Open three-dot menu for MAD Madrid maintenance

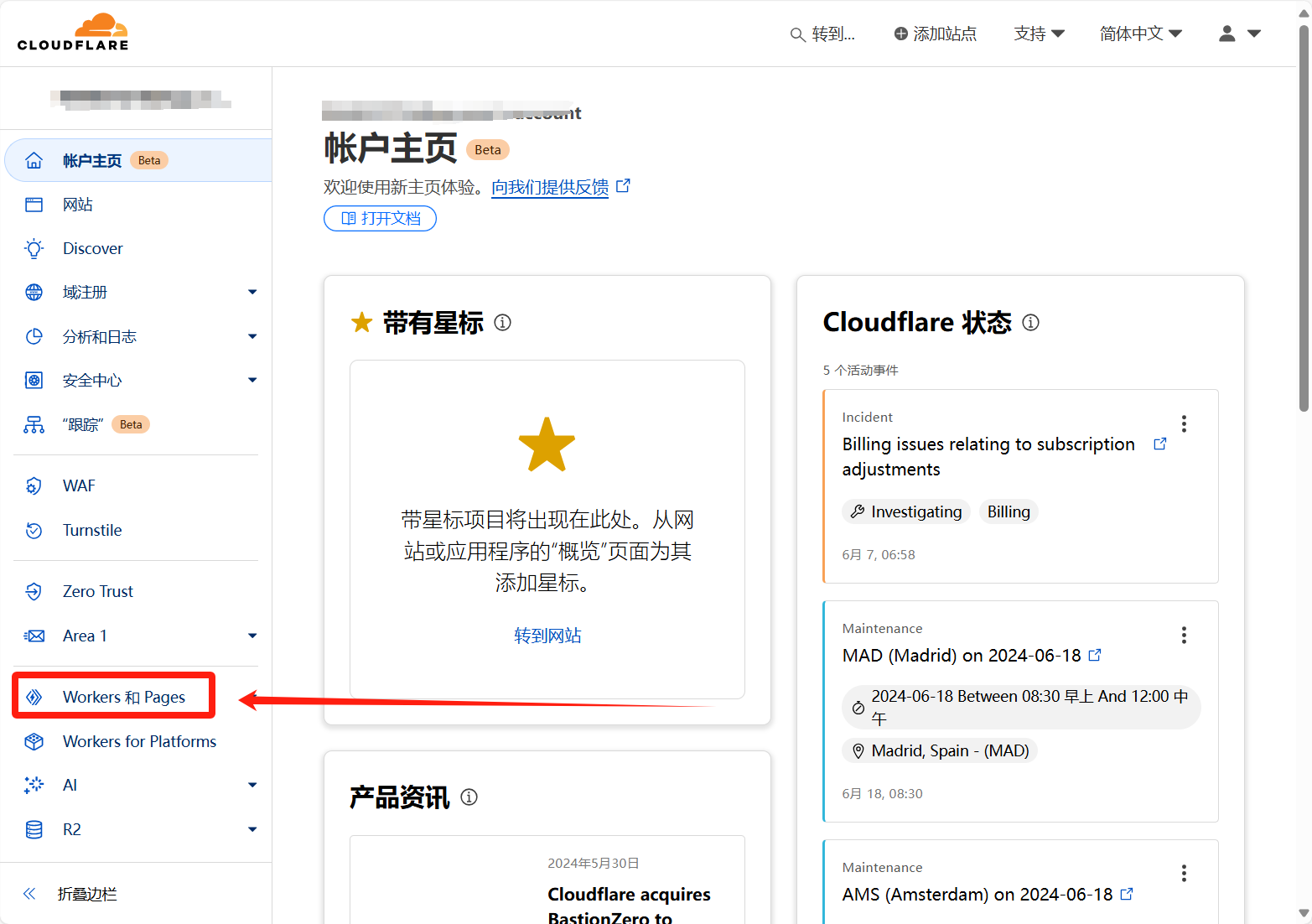[x=1184, y=636]
